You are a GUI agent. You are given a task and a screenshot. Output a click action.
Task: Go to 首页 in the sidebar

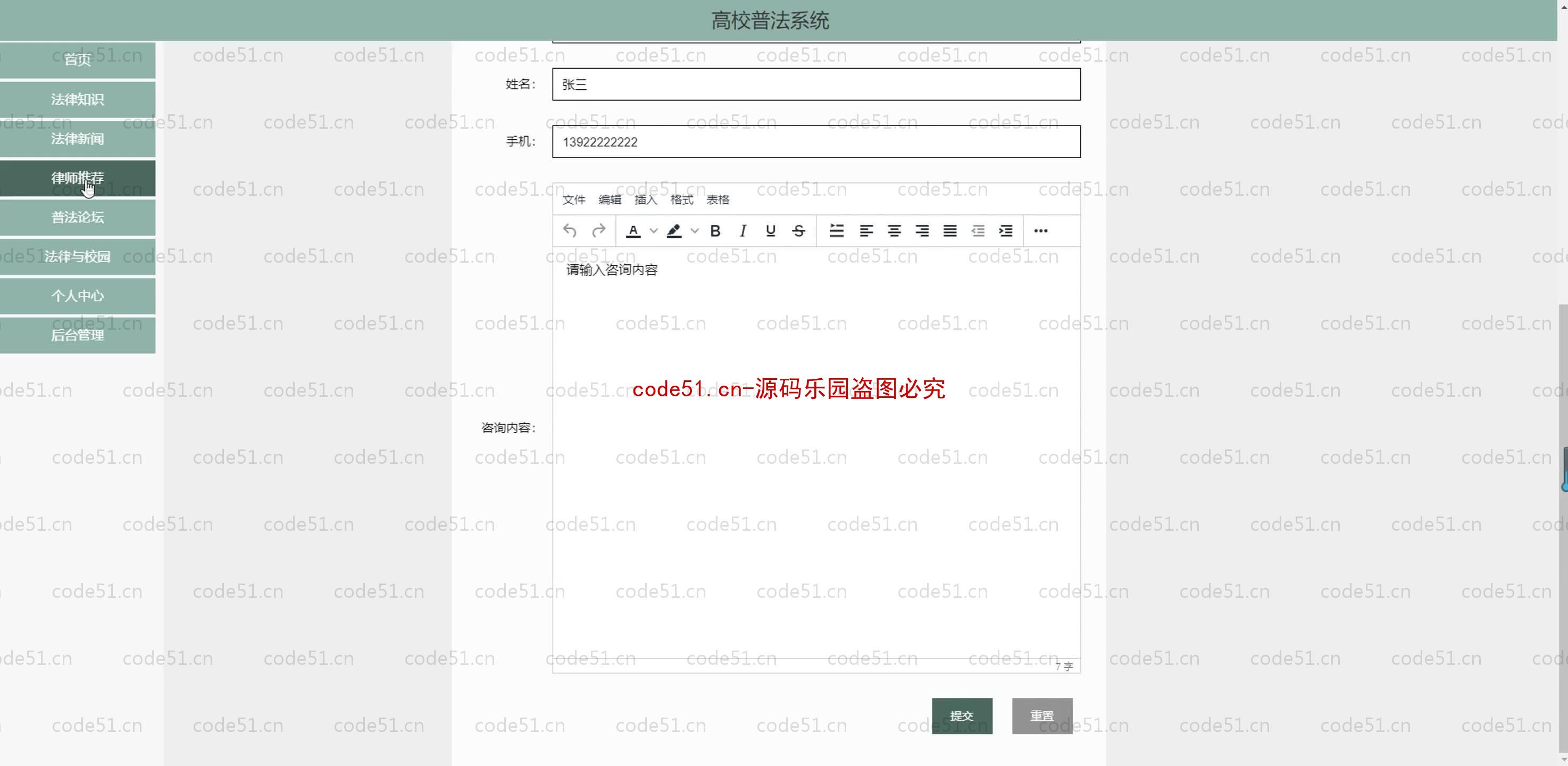(77, 60)
